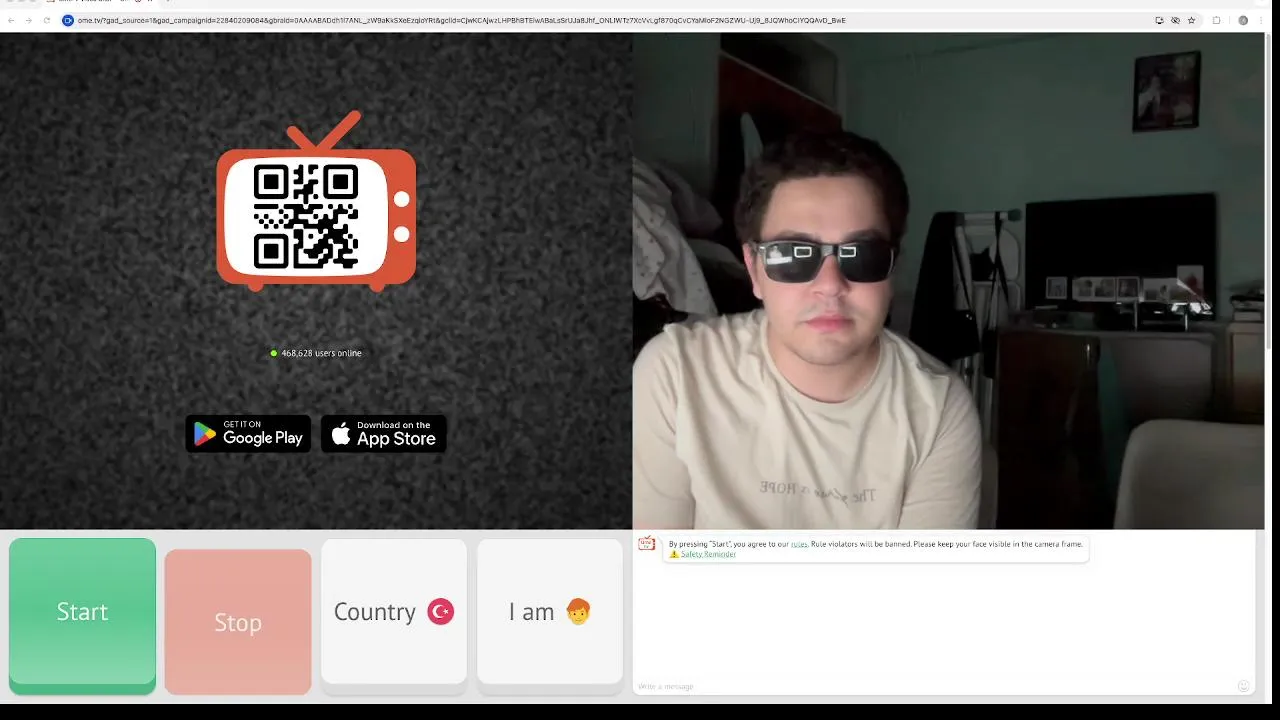Click the OmeTV avatar icon in chat
1280x720 pixels.
click(647, 544)
